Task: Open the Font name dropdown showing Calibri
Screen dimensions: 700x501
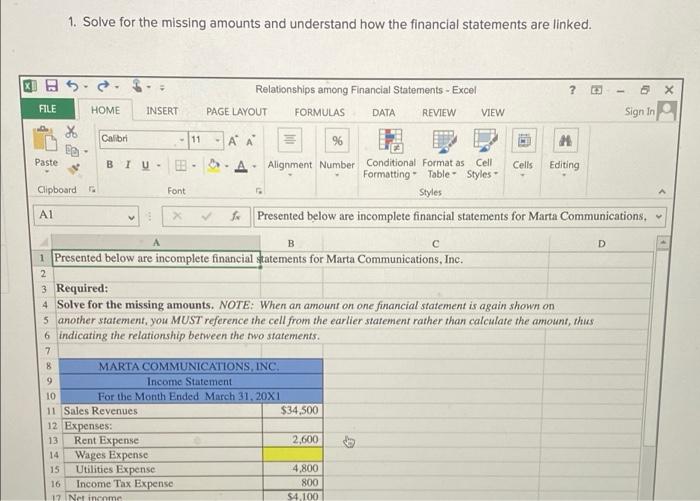Action: pyautogui.click(x=181, y=140)
